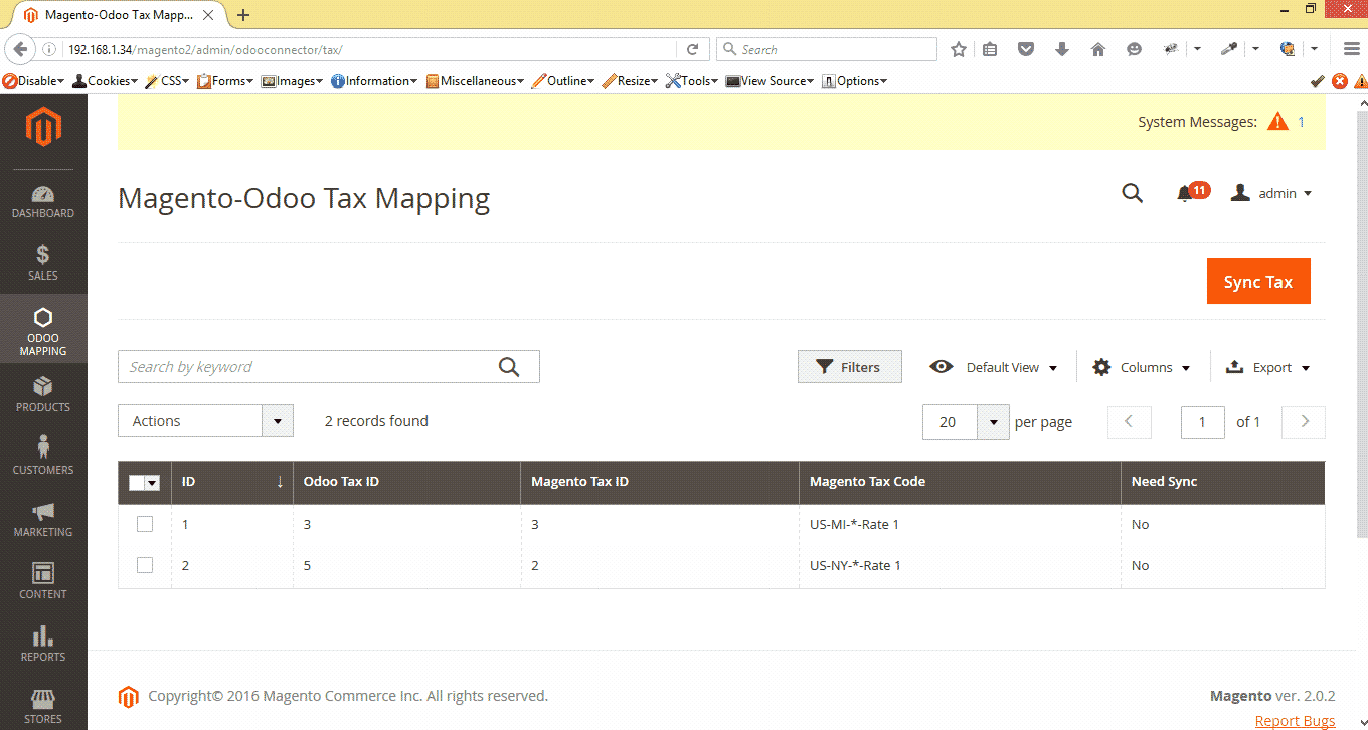The width and height of the screenshot is (1368, 730).
Task: Select the checkbox for row ID 2
Action: point(145,565)
